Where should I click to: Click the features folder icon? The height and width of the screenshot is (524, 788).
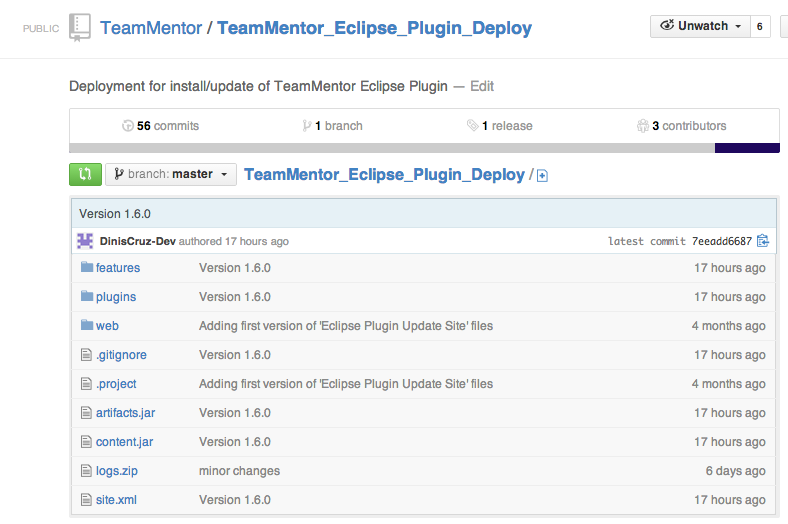[86, 268]
